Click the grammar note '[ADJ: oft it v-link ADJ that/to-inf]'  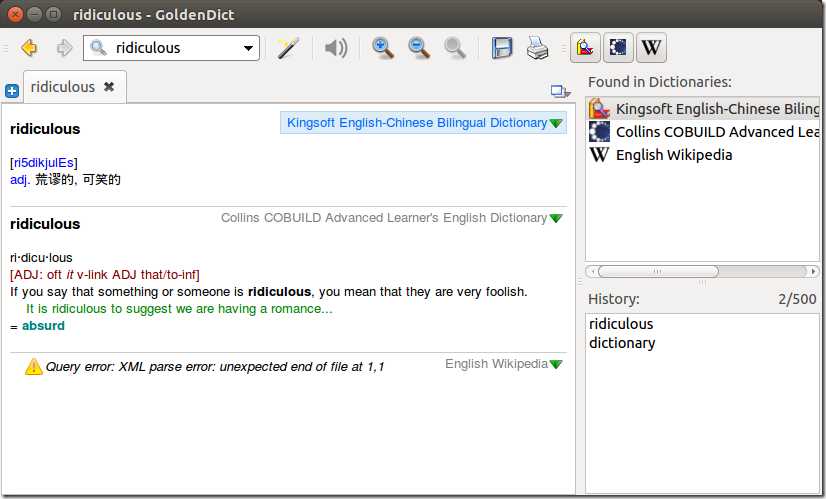[x=105, y=275]
